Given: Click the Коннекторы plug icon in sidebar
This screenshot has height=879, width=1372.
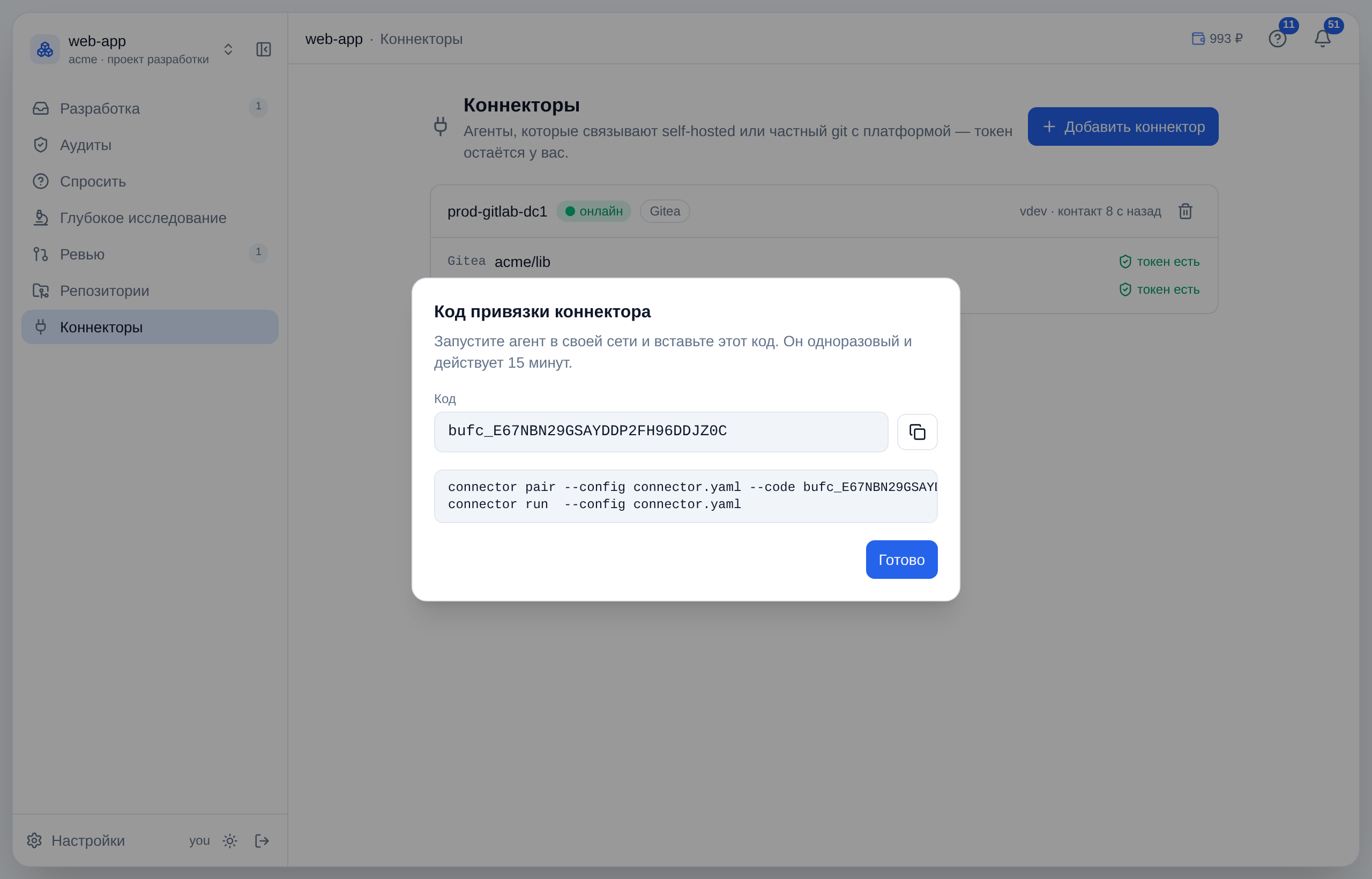Looking at the screenshot, I should pos(41,327).
